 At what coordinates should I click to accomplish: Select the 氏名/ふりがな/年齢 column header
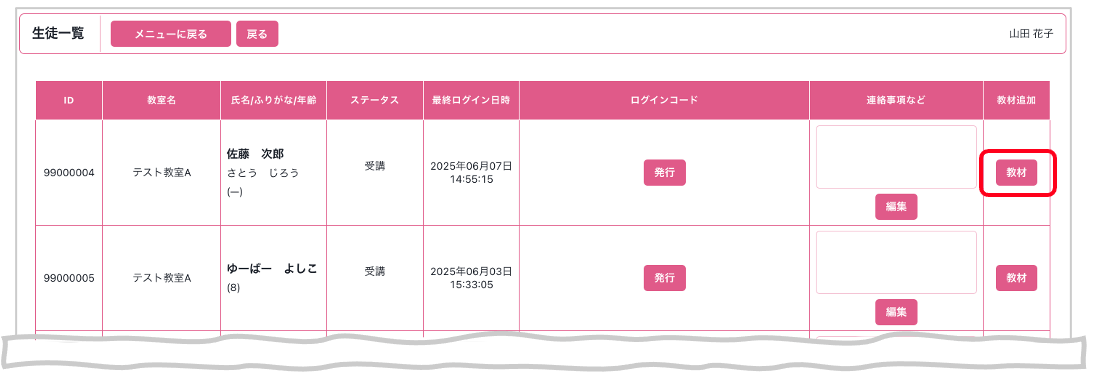[x=273, y=101]
